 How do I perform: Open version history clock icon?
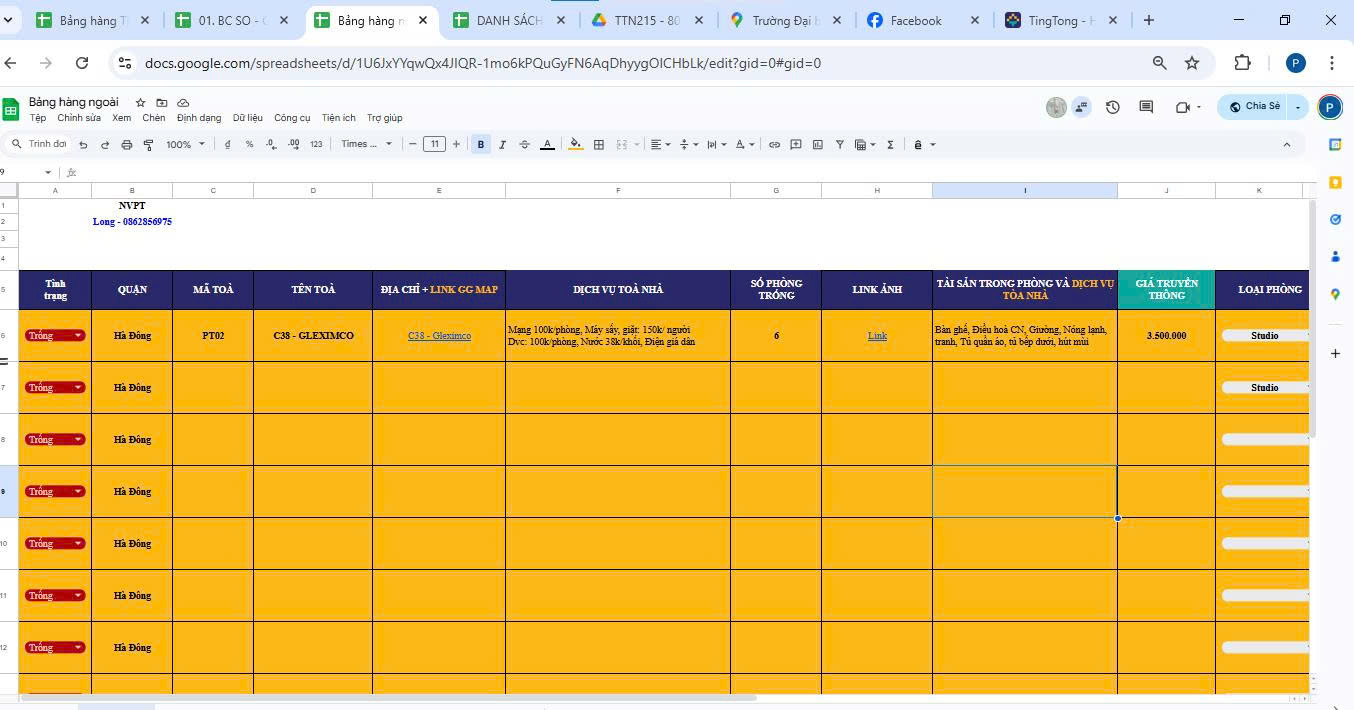click(x=1112, y=107)
